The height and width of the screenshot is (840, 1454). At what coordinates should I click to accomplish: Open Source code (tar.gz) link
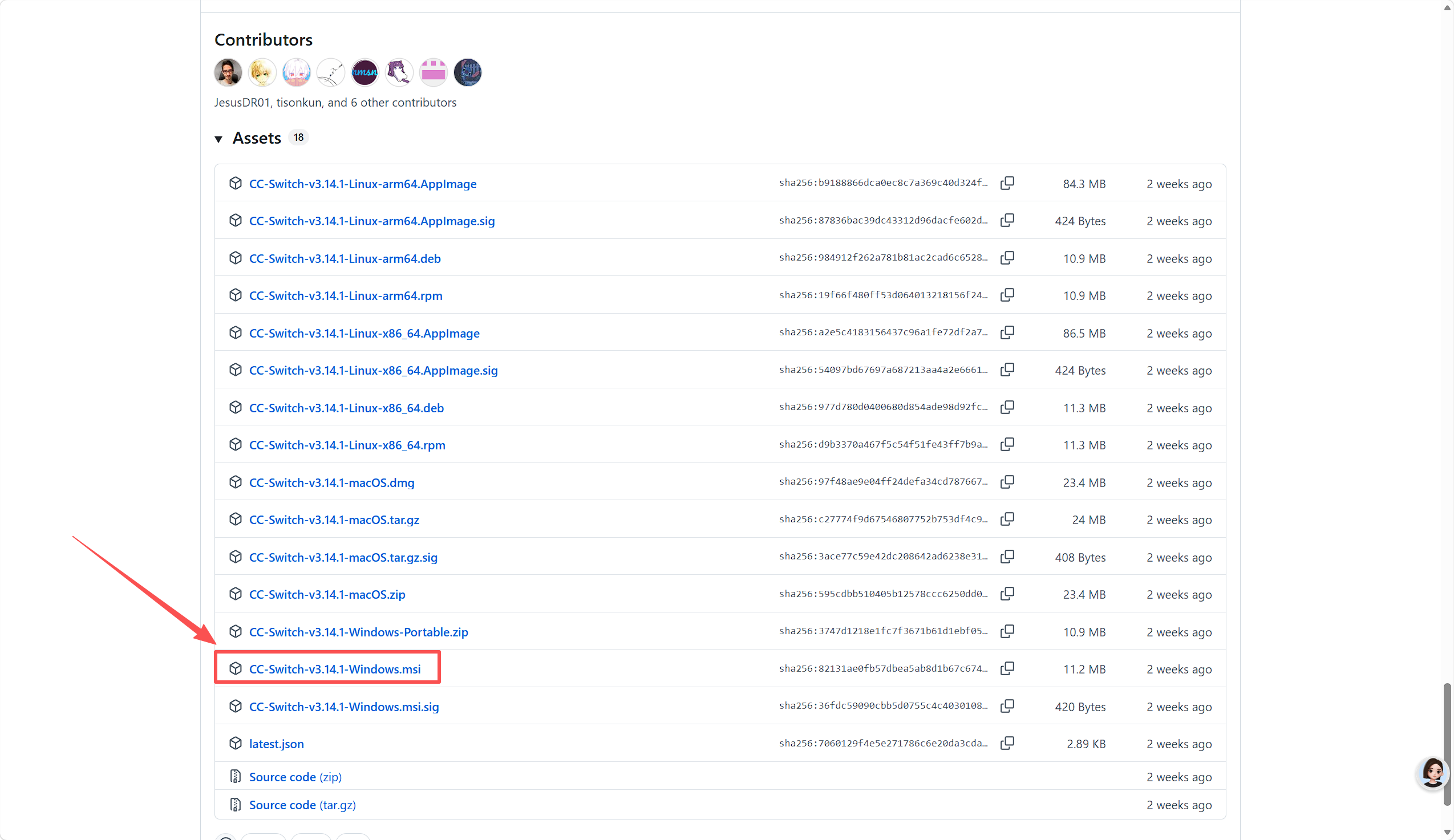pyautogui.click(x=302, y=805)
